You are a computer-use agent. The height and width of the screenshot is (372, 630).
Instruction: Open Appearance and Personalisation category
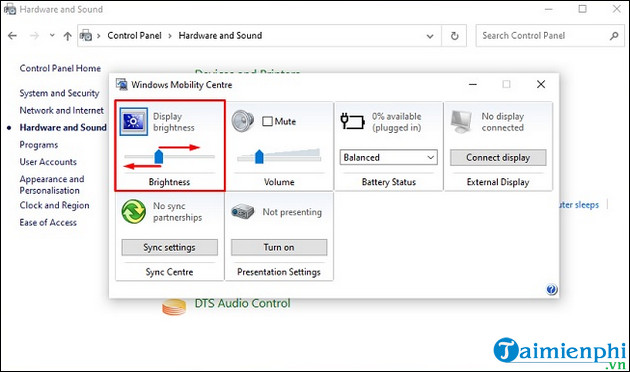[52, 185]
